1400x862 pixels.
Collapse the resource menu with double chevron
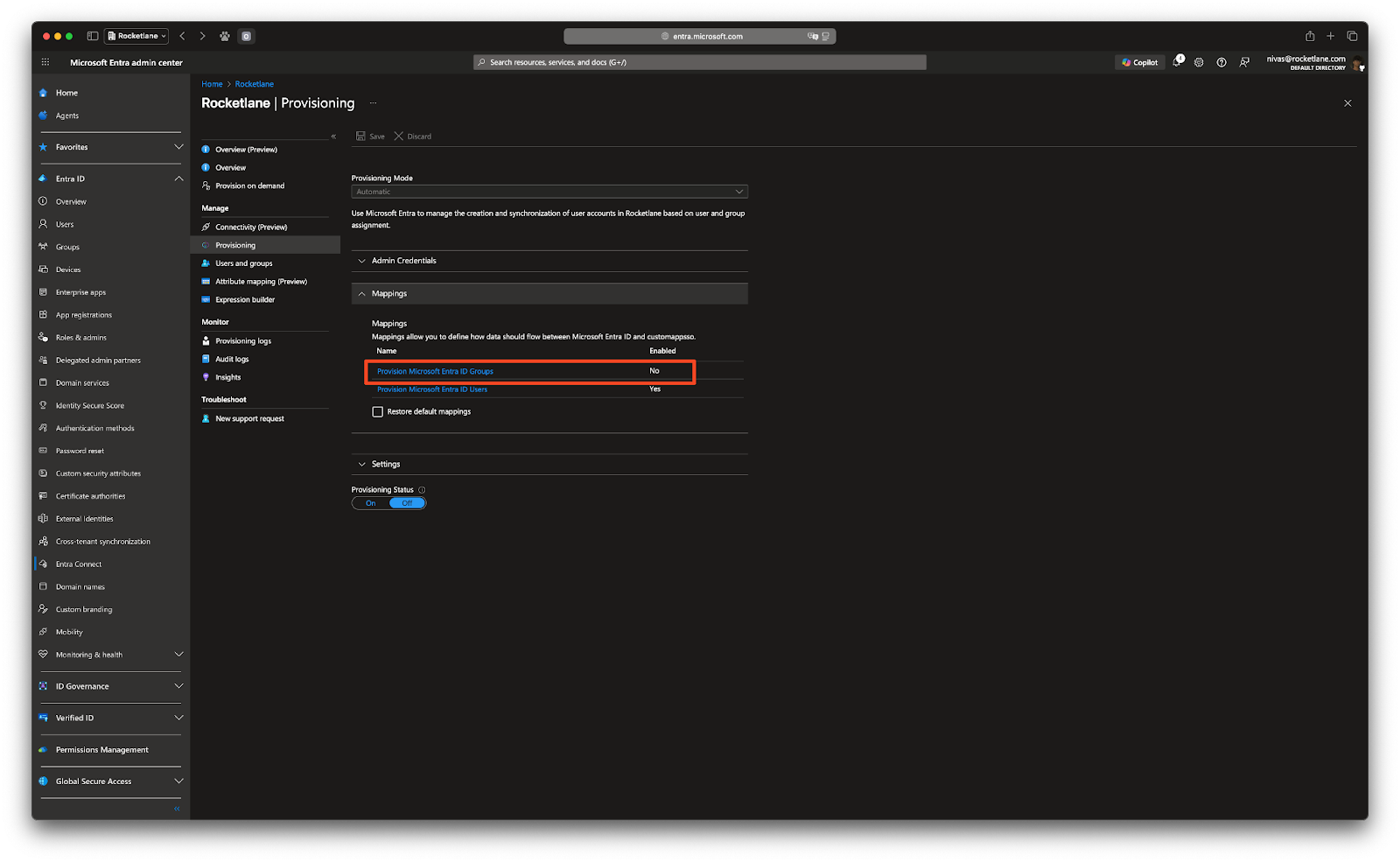(x=333, y=137)
